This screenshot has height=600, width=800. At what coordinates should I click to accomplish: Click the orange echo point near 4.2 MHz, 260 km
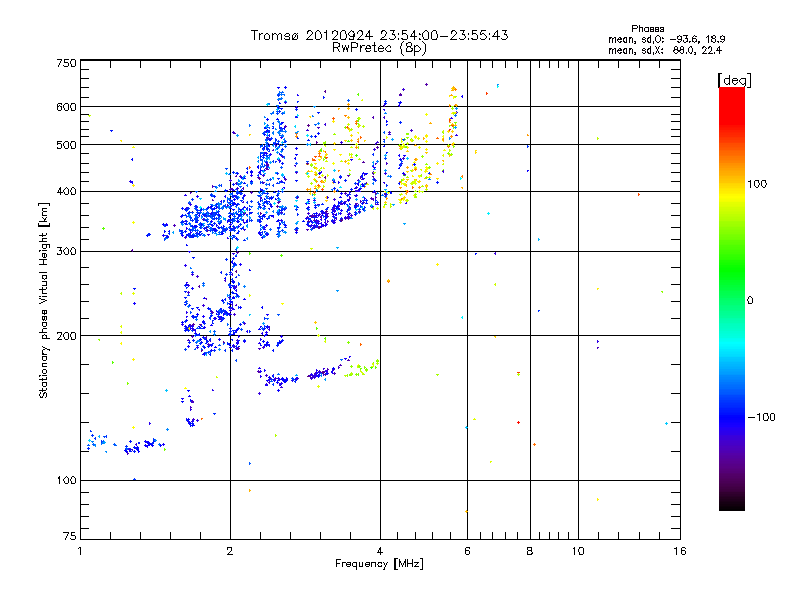[x=388, y=281]
